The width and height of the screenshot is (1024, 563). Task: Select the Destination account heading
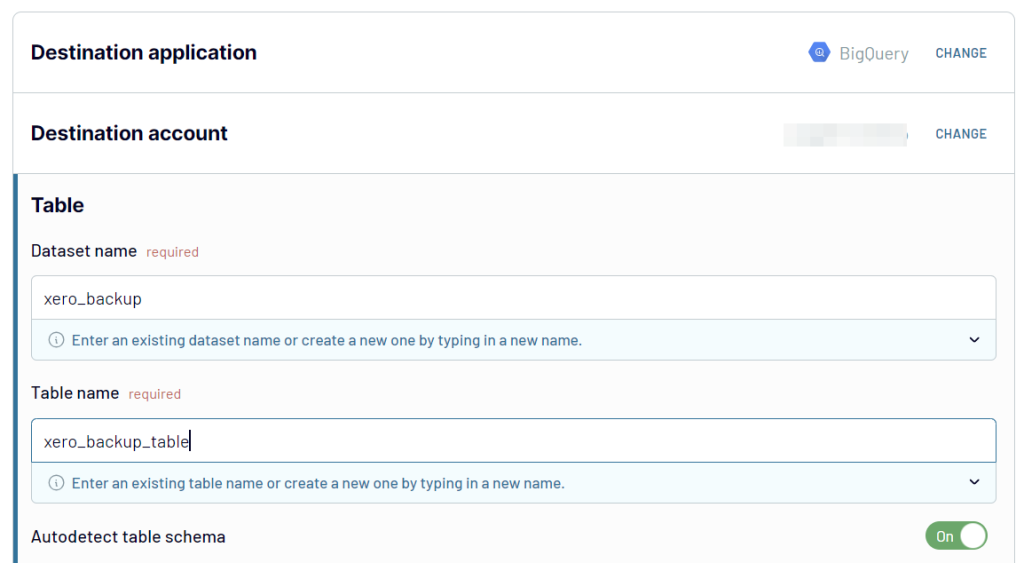[129, 133]
